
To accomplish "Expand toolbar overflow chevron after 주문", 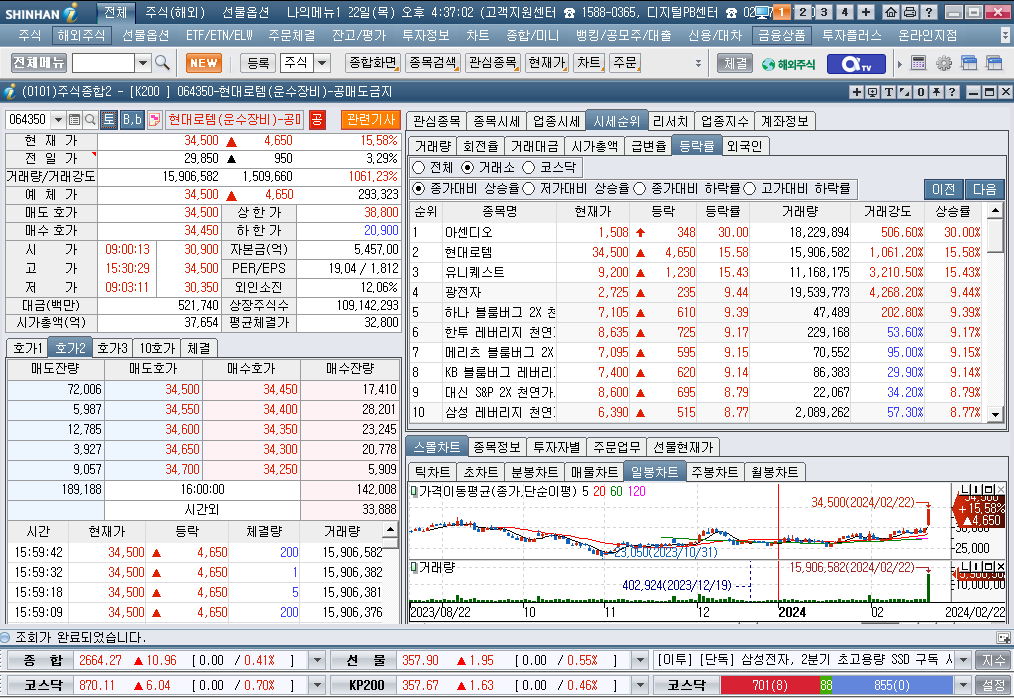I will point(698,63).
